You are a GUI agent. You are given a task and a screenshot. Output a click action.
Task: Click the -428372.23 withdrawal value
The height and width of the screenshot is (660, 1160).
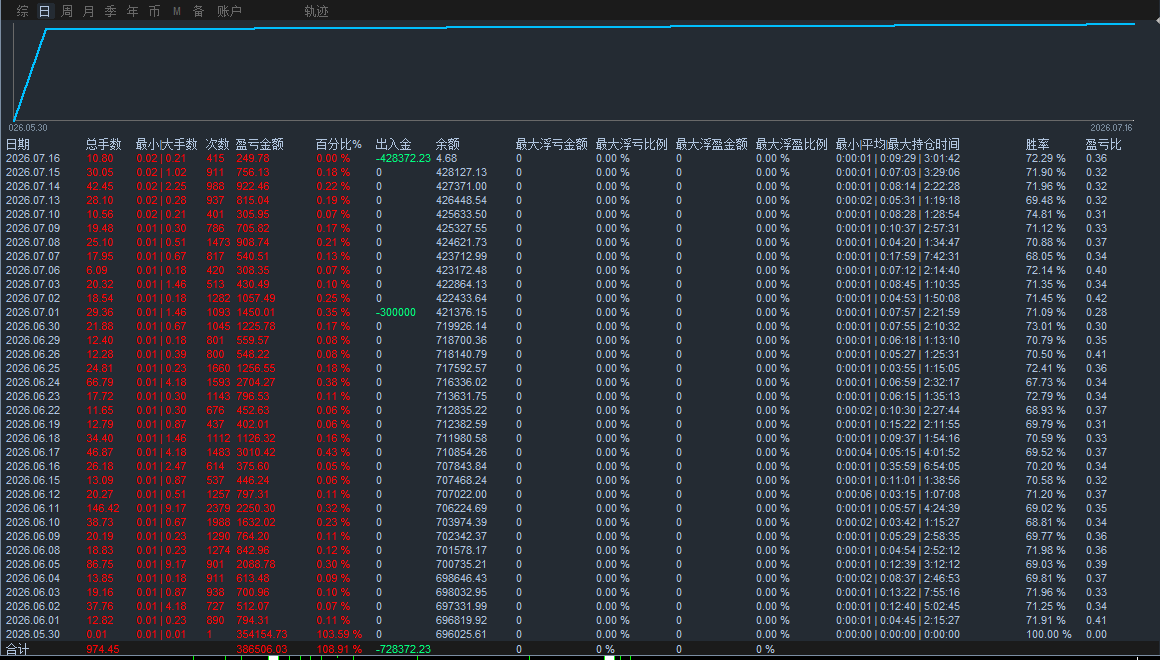click(403, 158)
